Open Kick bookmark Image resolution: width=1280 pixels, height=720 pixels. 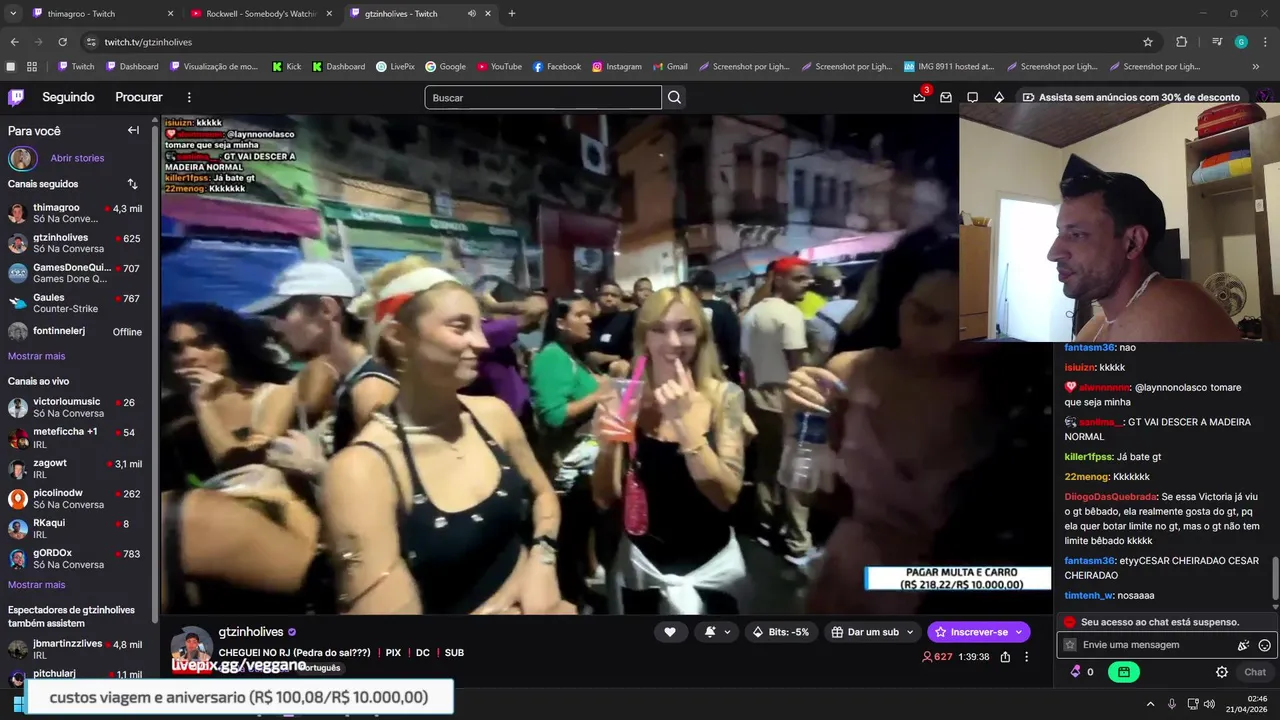click(286, 67)
